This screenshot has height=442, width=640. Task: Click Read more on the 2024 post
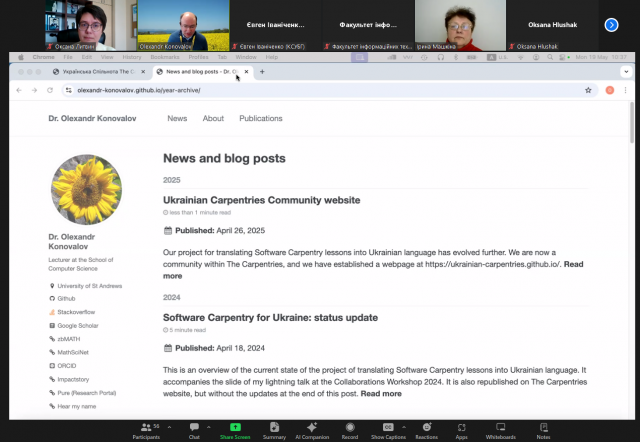381,394
